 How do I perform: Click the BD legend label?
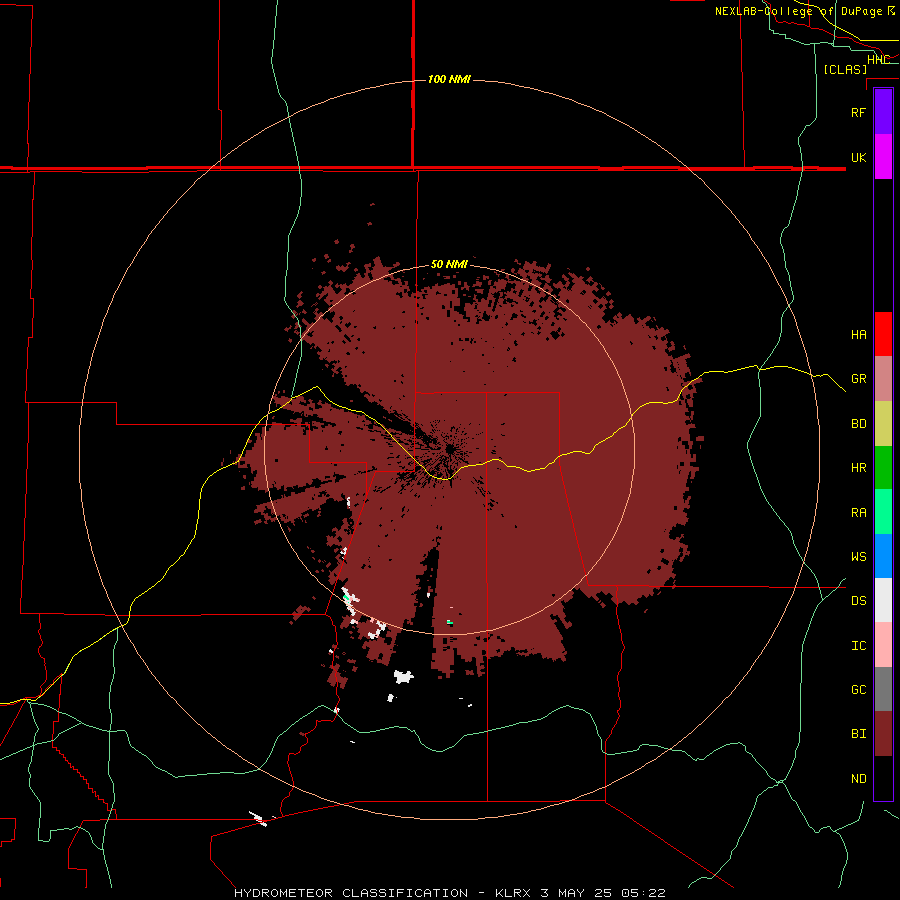point(858,424)
